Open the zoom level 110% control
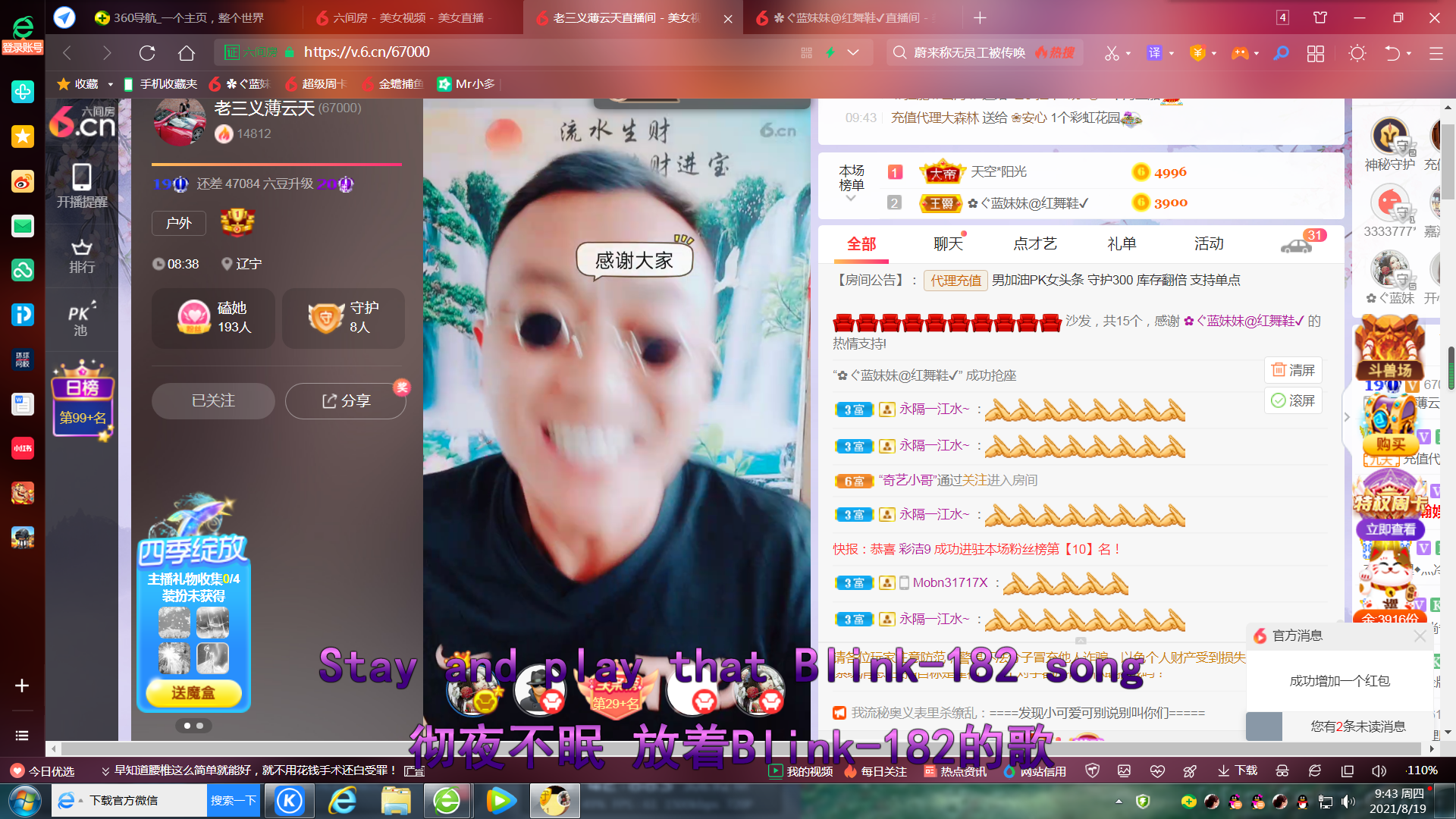 (1422, 770)
